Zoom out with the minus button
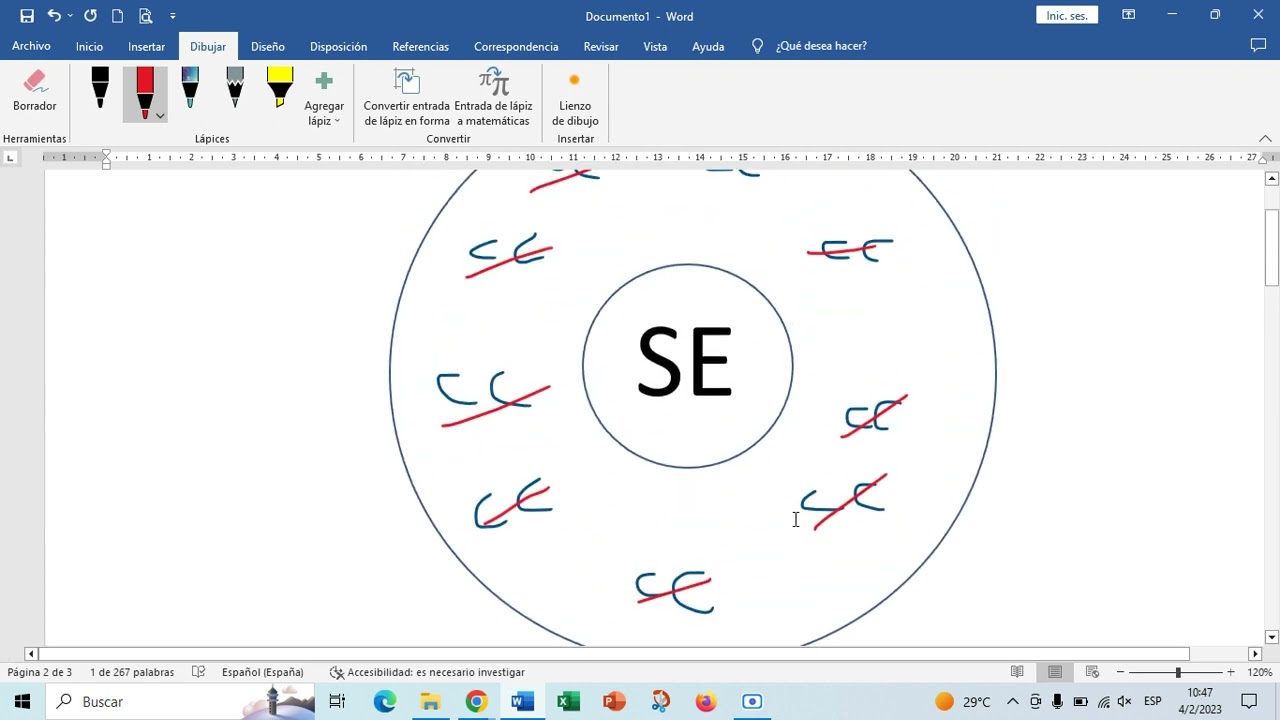Viewport: 1280px width, 720px height. (x=1120, y=672)
